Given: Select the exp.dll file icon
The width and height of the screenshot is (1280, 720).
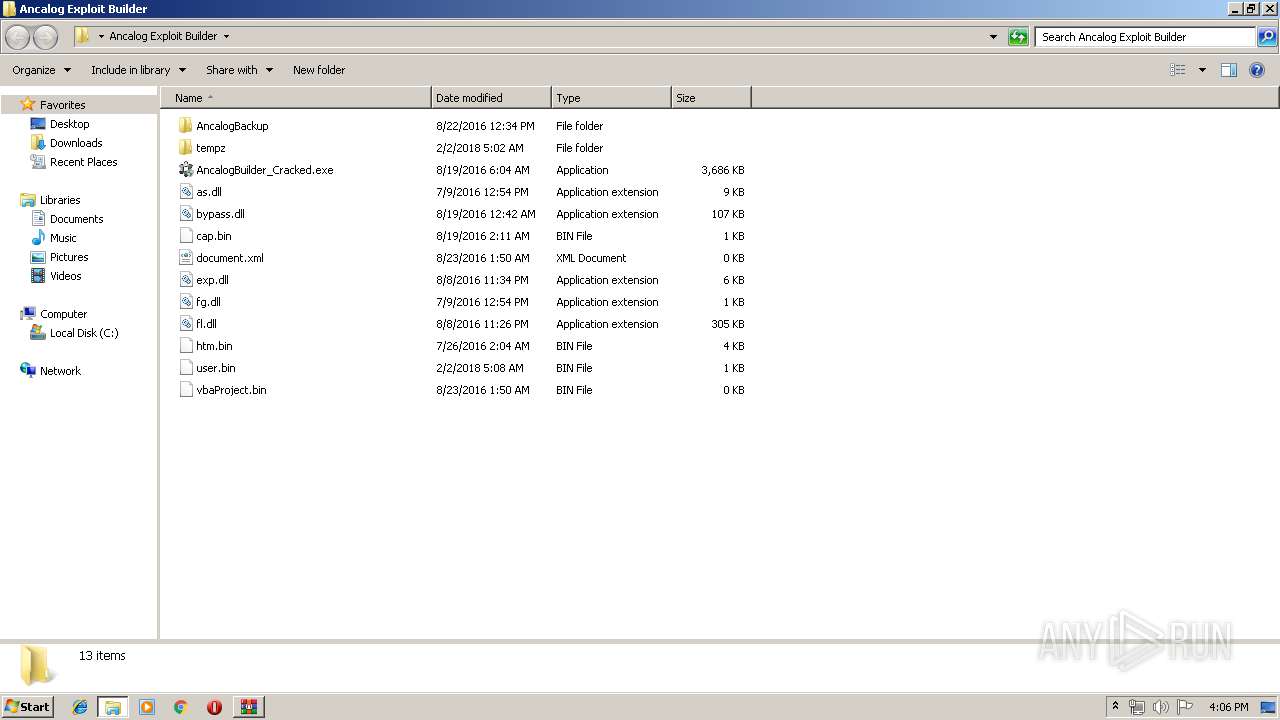Looking at the screenshot, I should [185, 280].
